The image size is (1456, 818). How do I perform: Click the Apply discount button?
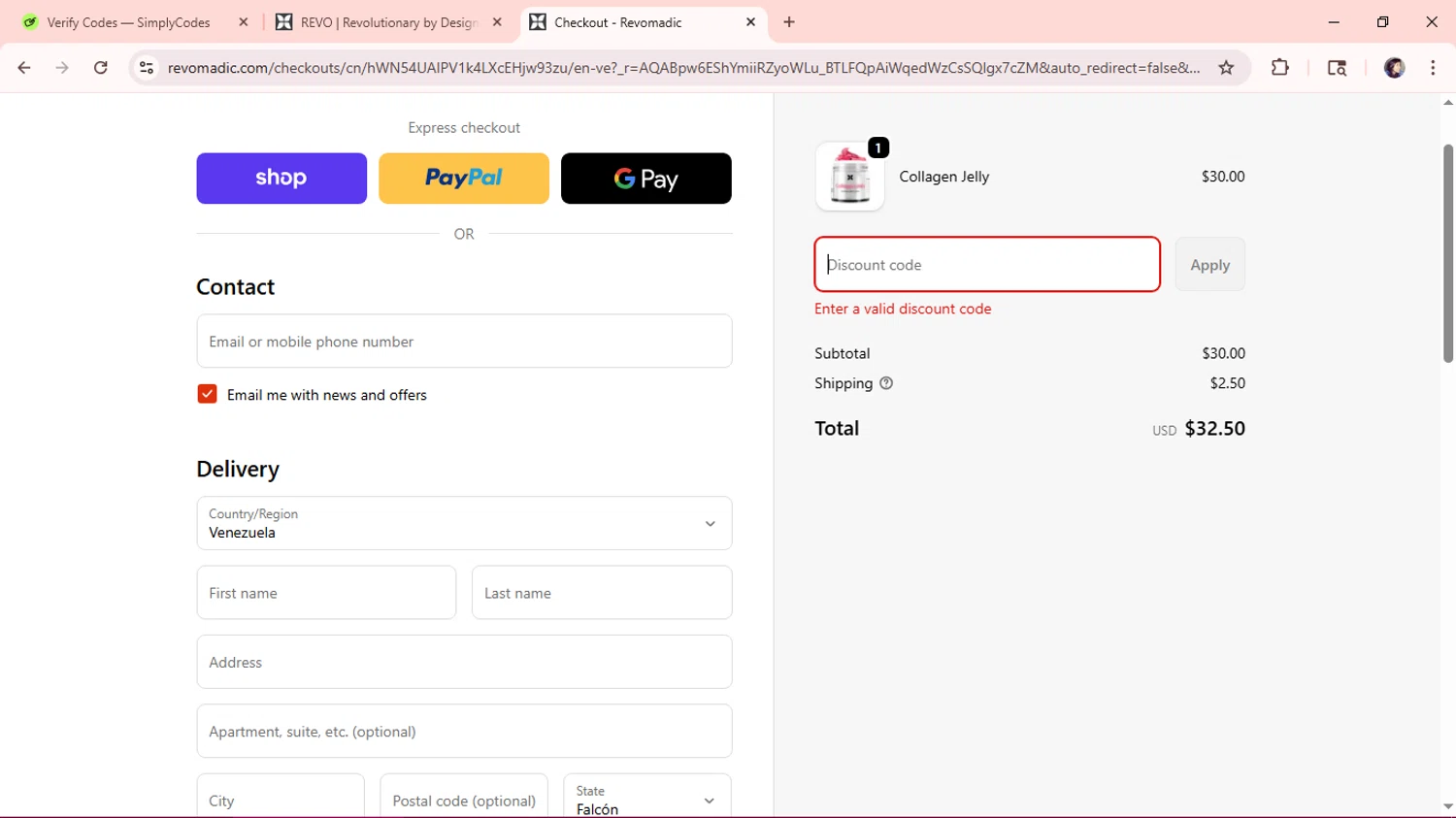tap(1209, 265)
